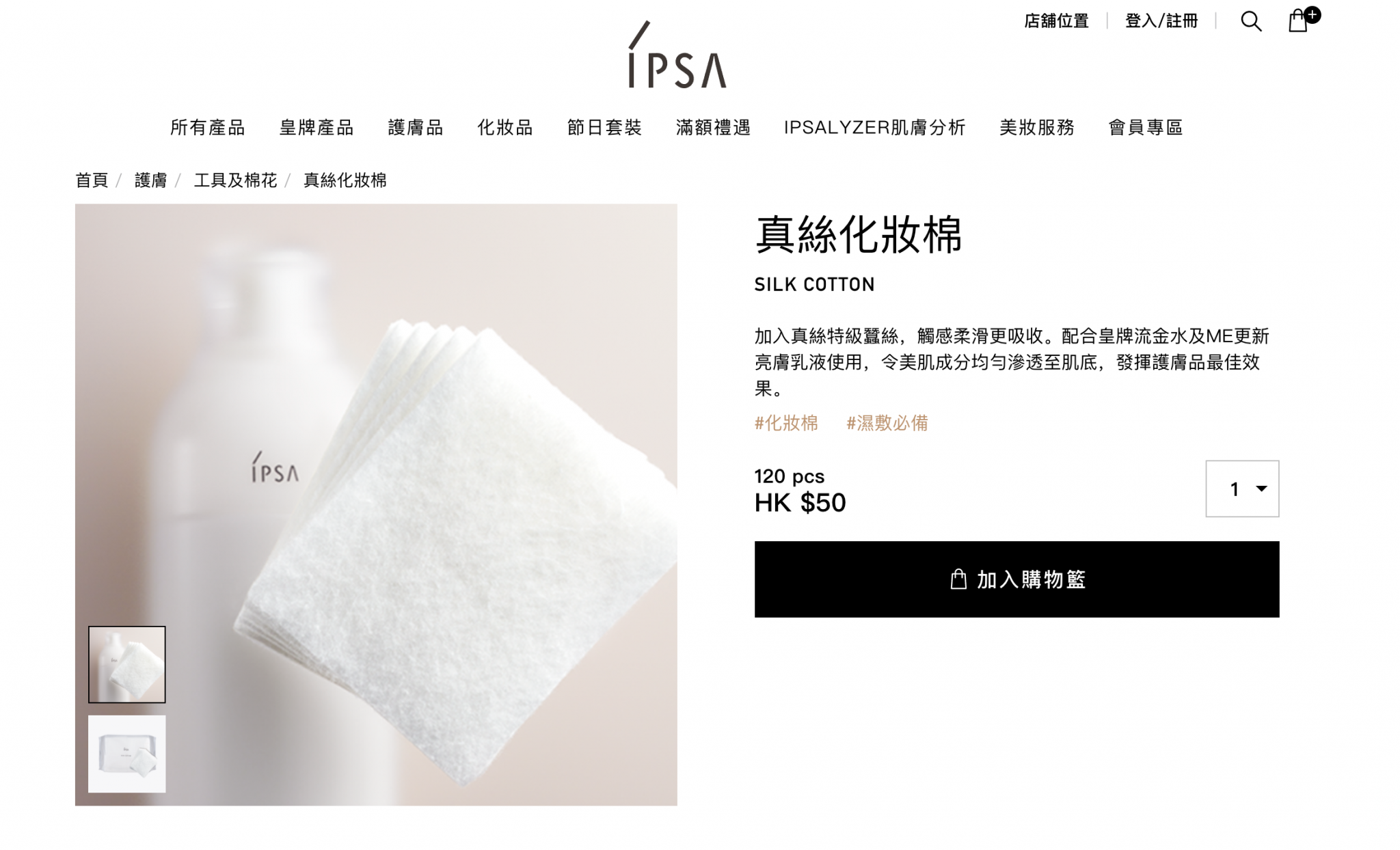Select the second thumbnail showing packaging
The height and width of the screenshot is (850, 1400).
click(127, 754)
